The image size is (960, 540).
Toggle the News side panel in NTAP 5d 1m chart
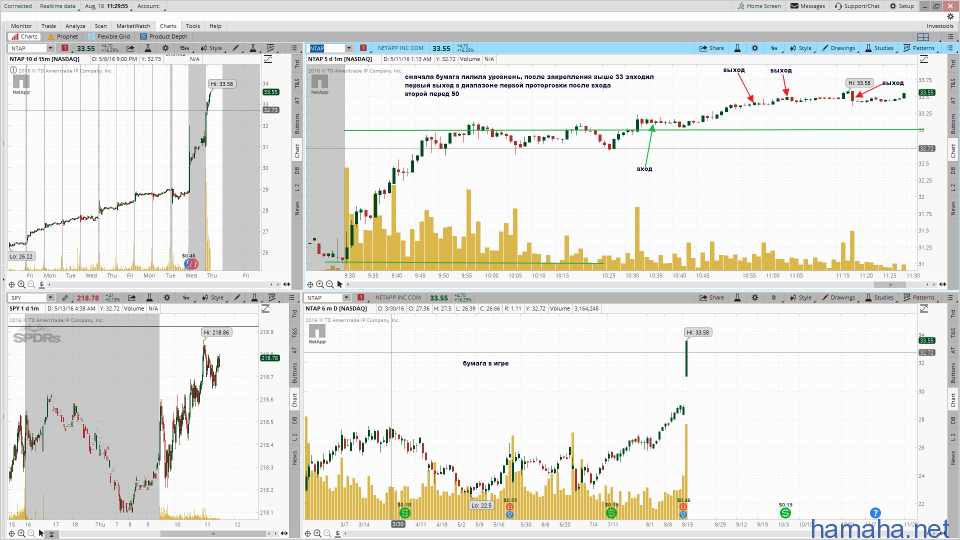coord(953,209)
